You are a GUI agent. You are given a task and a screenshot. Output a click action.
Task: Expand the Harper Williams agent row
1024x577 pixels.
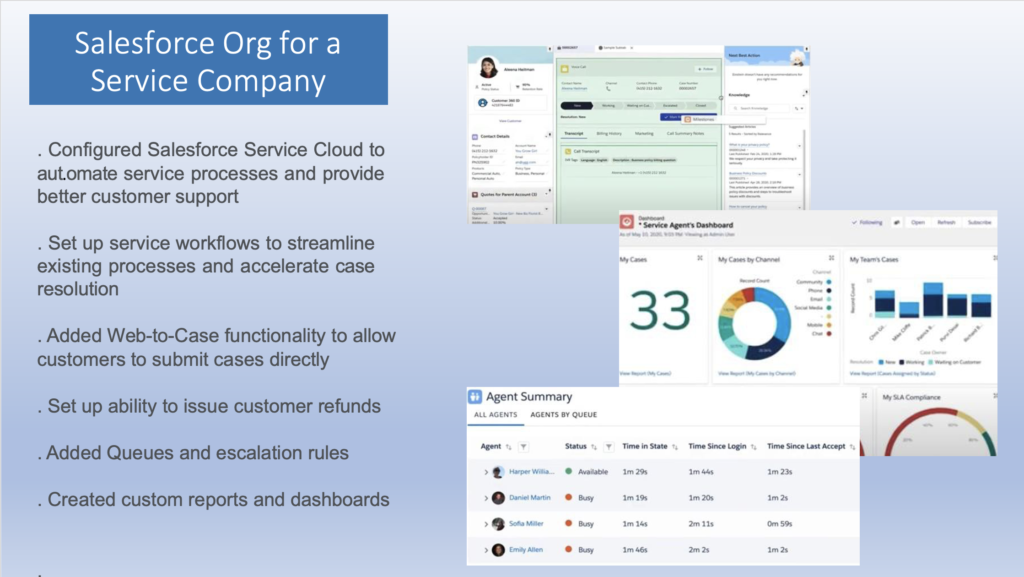pyautogui.click(x=486, y=472)
